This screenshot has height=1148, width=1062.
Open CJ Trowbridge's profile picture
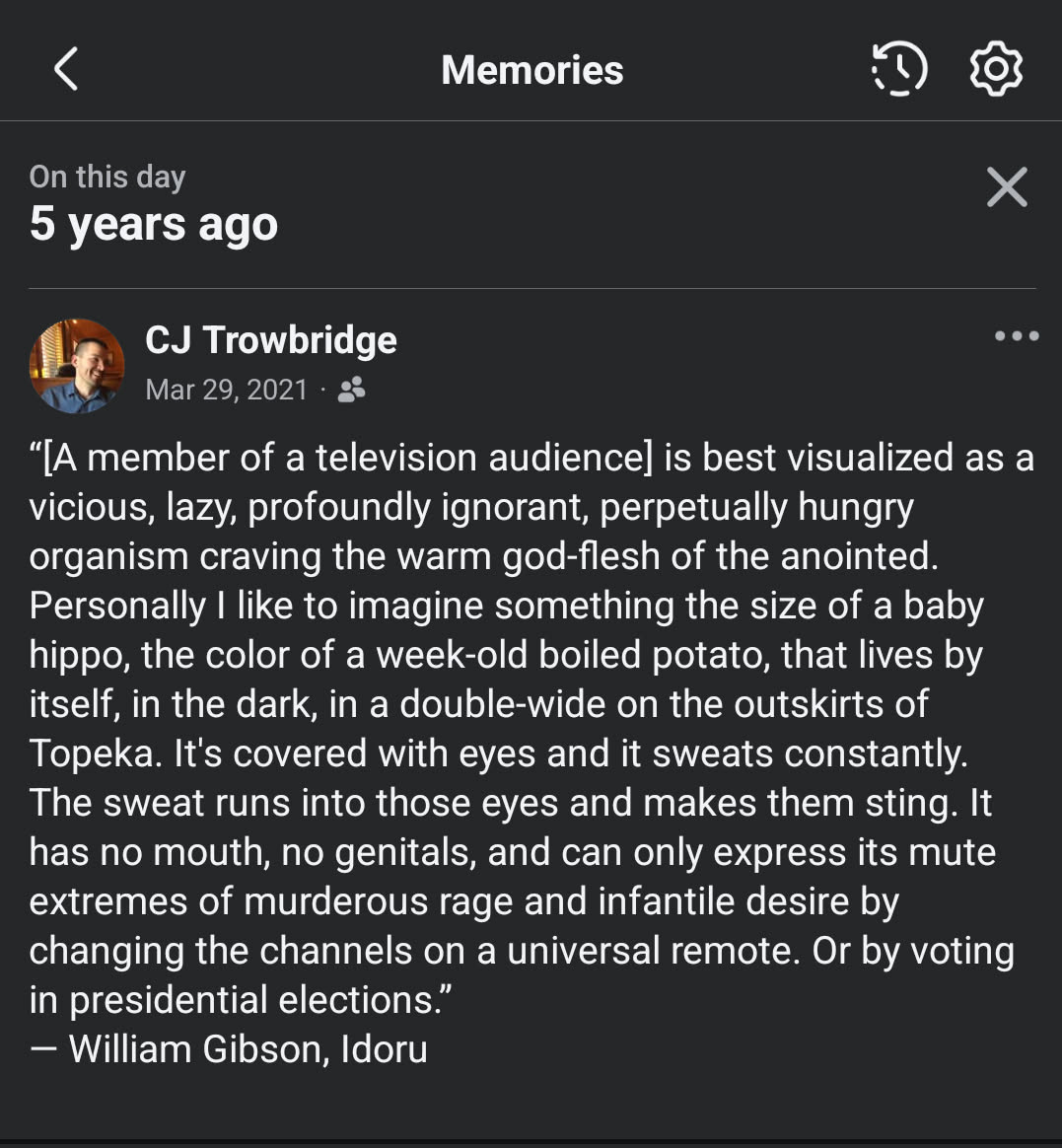point(77,365)
